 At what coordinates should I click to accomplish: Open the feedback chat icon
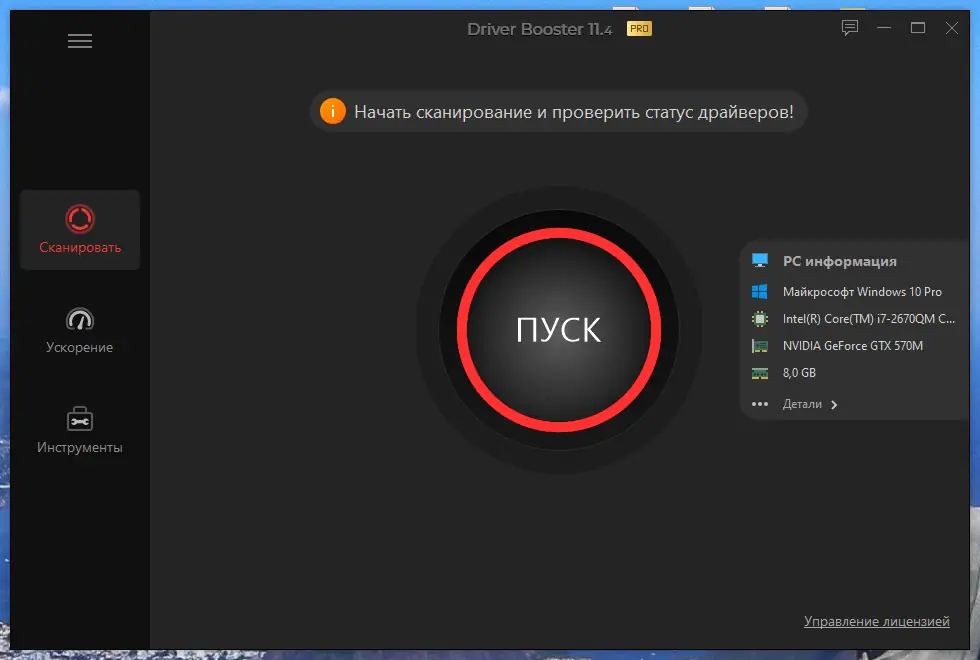[849, 28]
